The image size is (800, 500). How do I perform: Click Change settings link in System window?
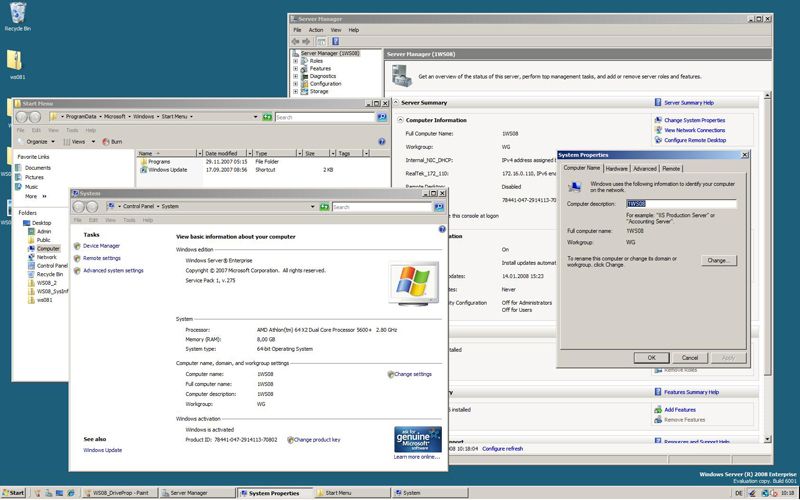(x=413, y=374)
